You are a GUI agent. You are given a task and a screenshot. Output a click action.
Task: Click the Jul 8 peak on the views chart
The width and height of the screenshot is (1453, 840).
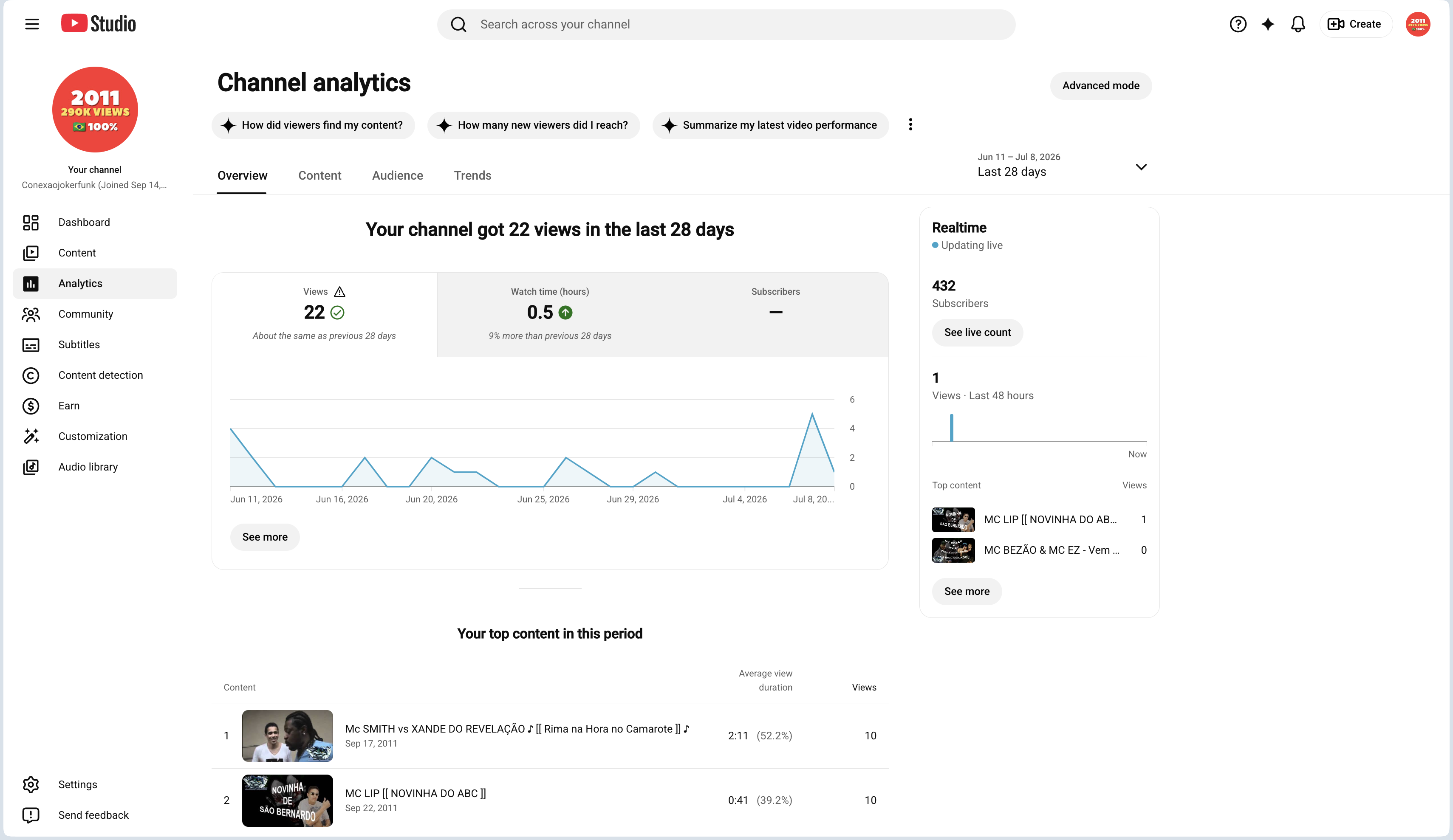(812, 414)
